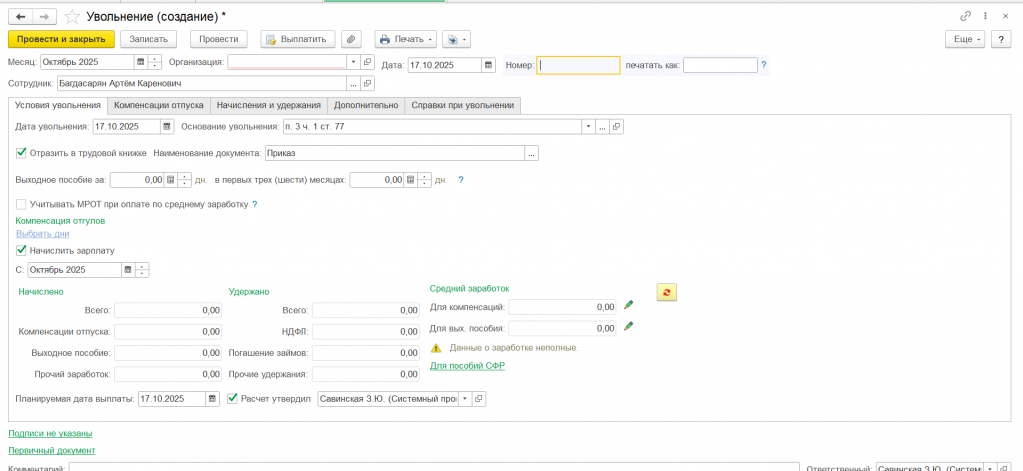
Task: Open the attached files paperclip icon
Action: (x=350, y=39)
